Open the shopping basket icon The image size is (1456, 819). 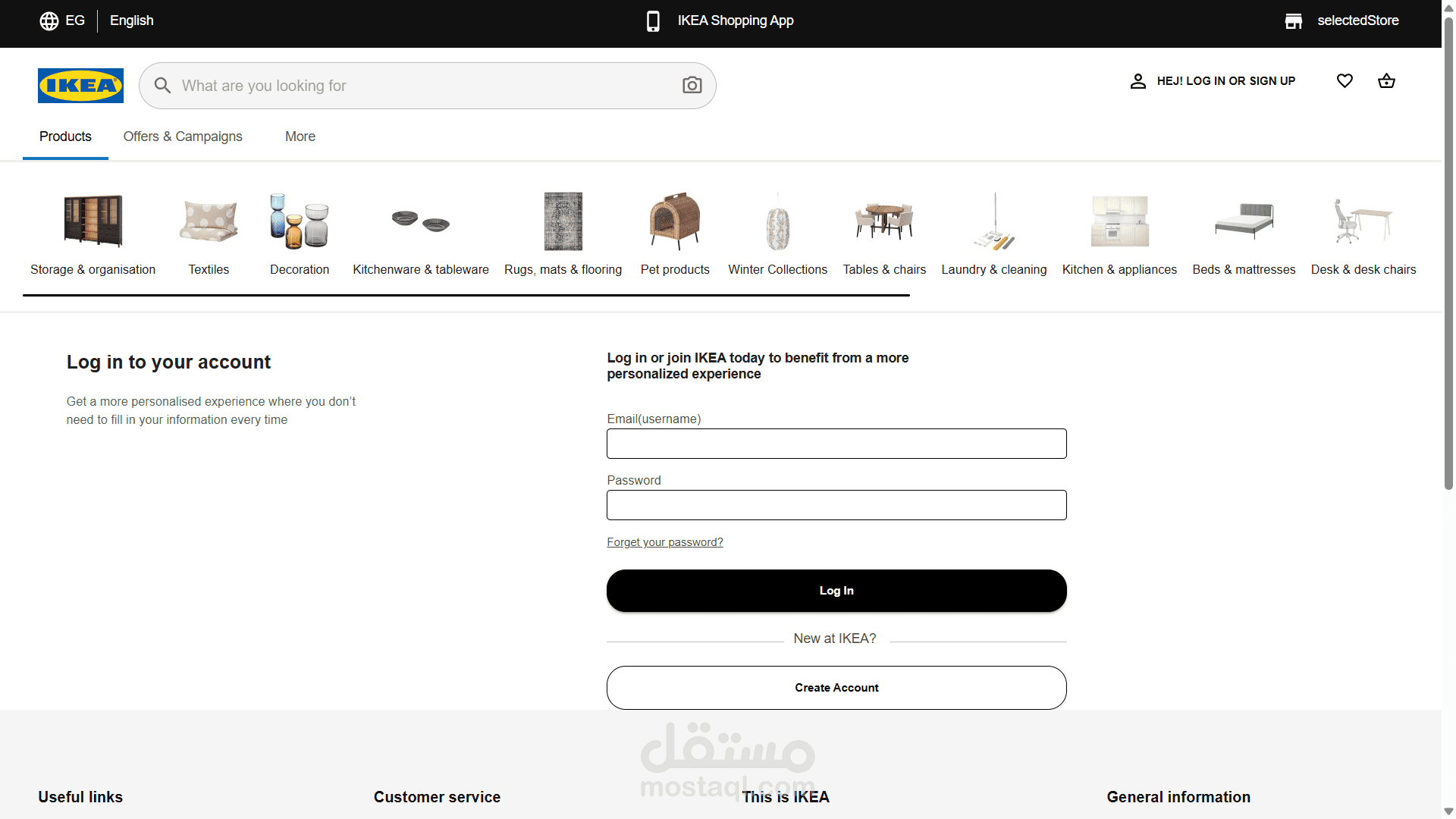pos(1386,80)
